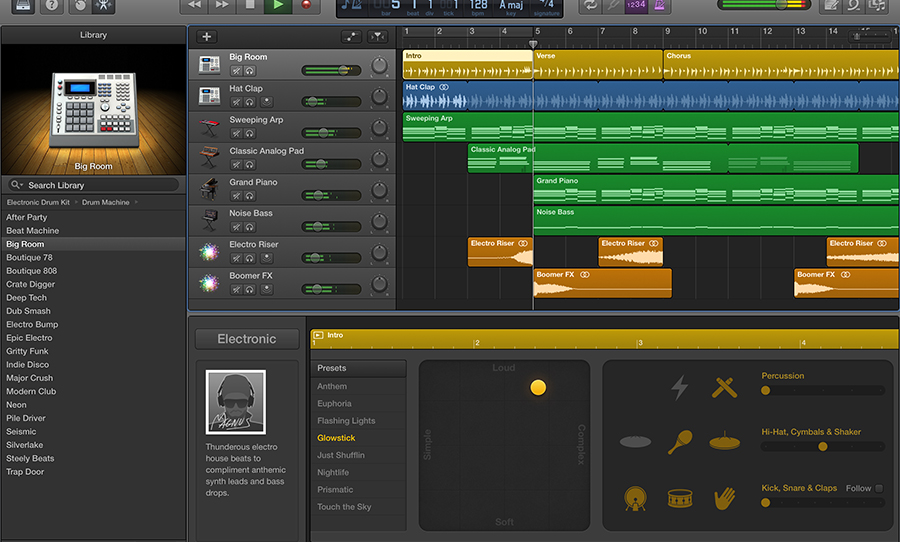
Task: Show track automation button
Action: [351, 37]
